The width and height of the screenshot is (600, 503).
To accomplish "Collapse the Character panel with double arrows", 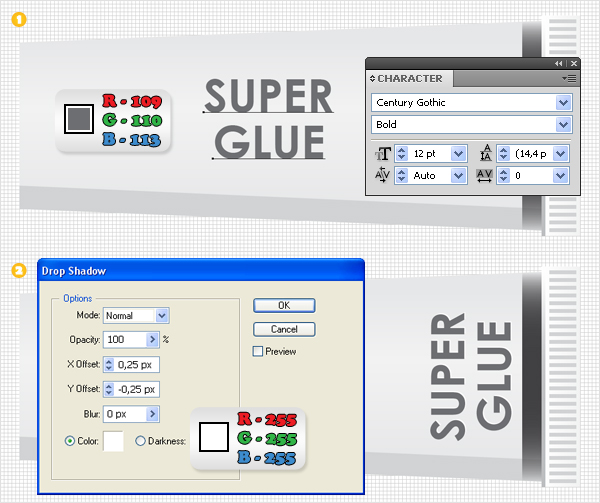I will [559, 63].
